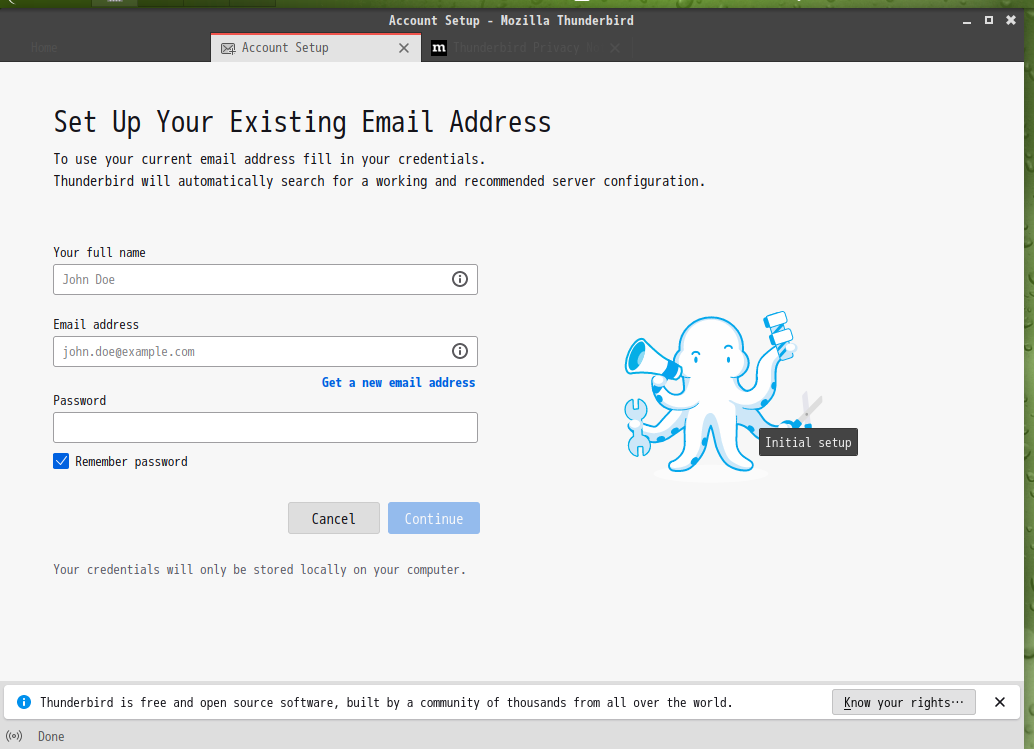Image resolution: width=1034 pixels, height=749 pixels.
Task: Click the Cancel button
Action: [334, 518]
